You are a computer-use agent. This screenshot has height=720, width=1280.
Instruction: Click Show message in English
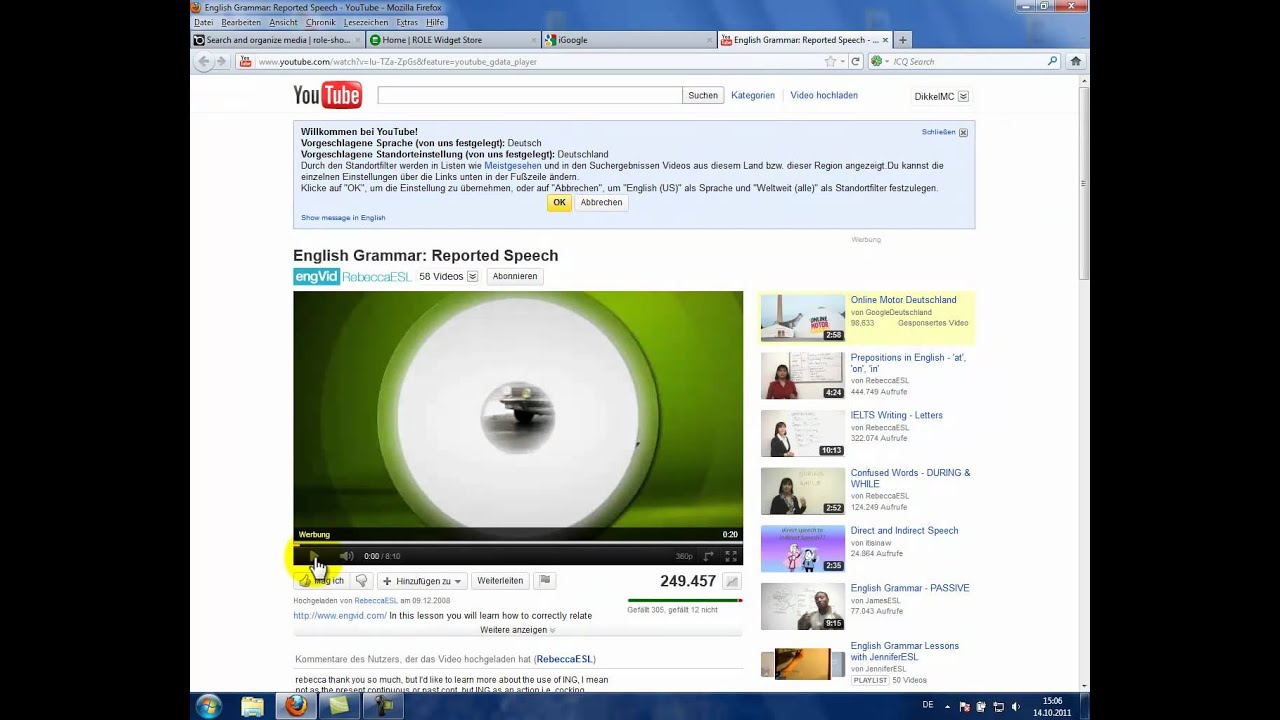[343, 218]
